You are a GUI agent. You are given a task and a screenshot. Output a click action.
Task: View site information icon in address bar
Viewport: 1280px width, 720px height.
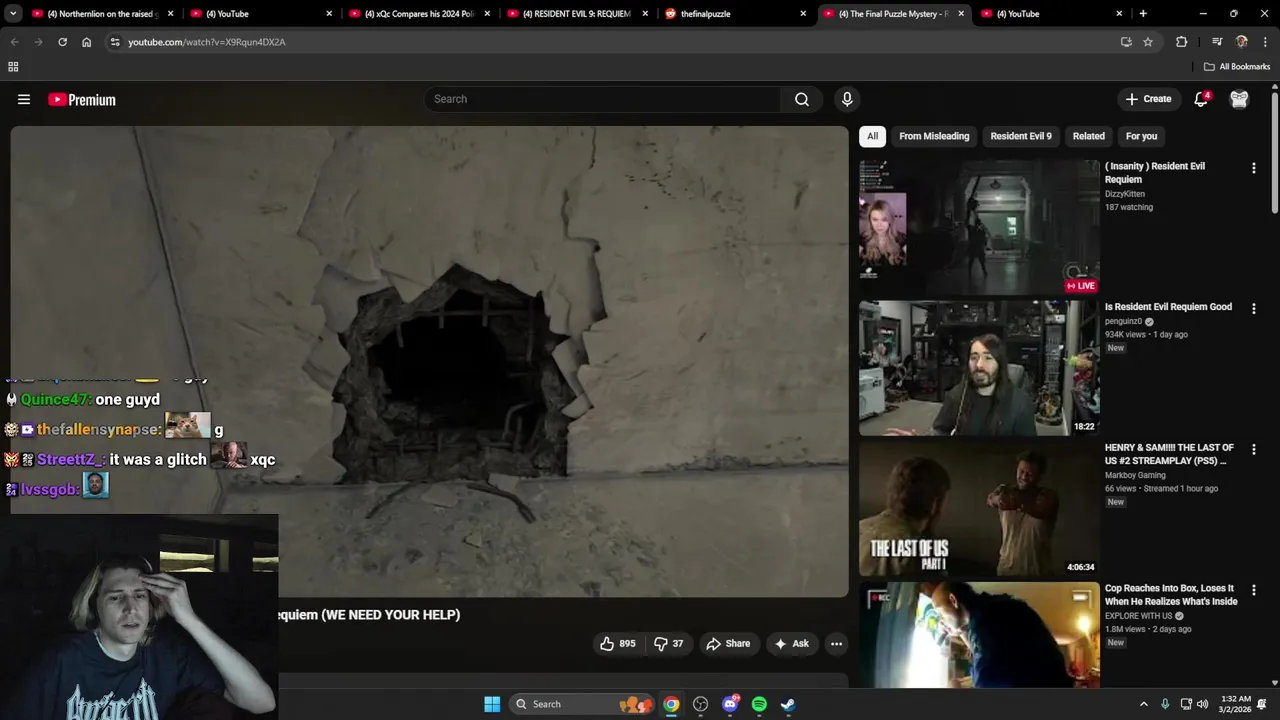[115, 42]
